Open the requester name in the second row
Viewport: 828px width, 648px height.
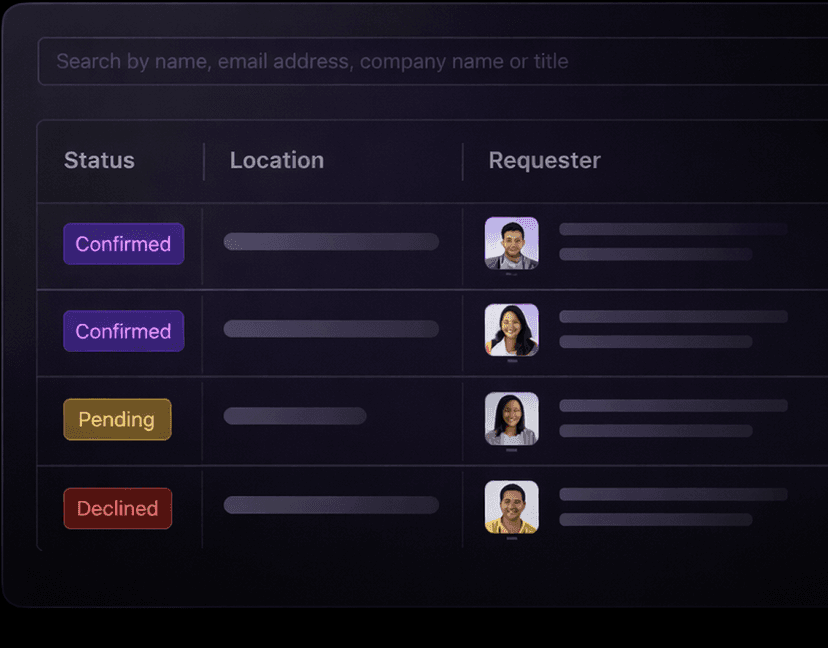point(672,317)
